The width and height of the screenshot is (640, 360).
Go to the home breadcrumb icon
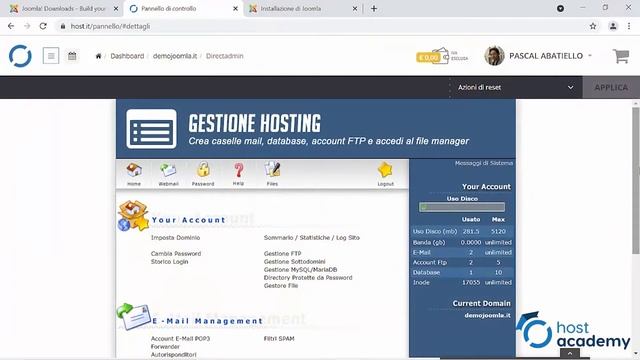tap(98, 56)
